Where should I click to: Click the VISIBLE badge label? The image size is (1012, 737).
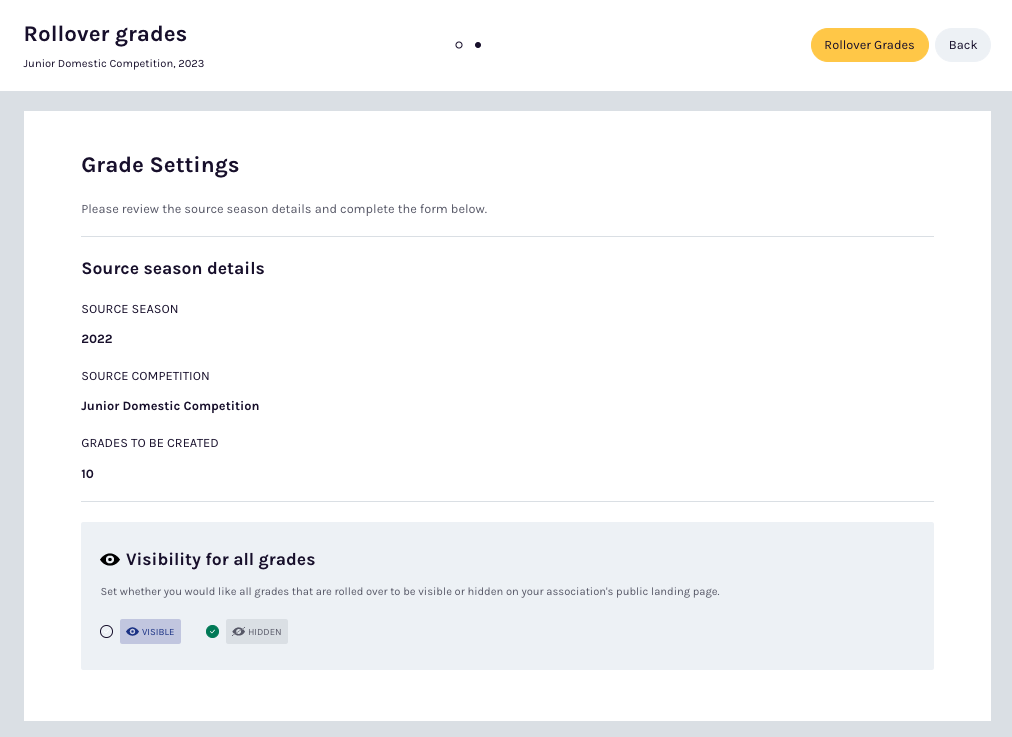[x=158, y=632]
